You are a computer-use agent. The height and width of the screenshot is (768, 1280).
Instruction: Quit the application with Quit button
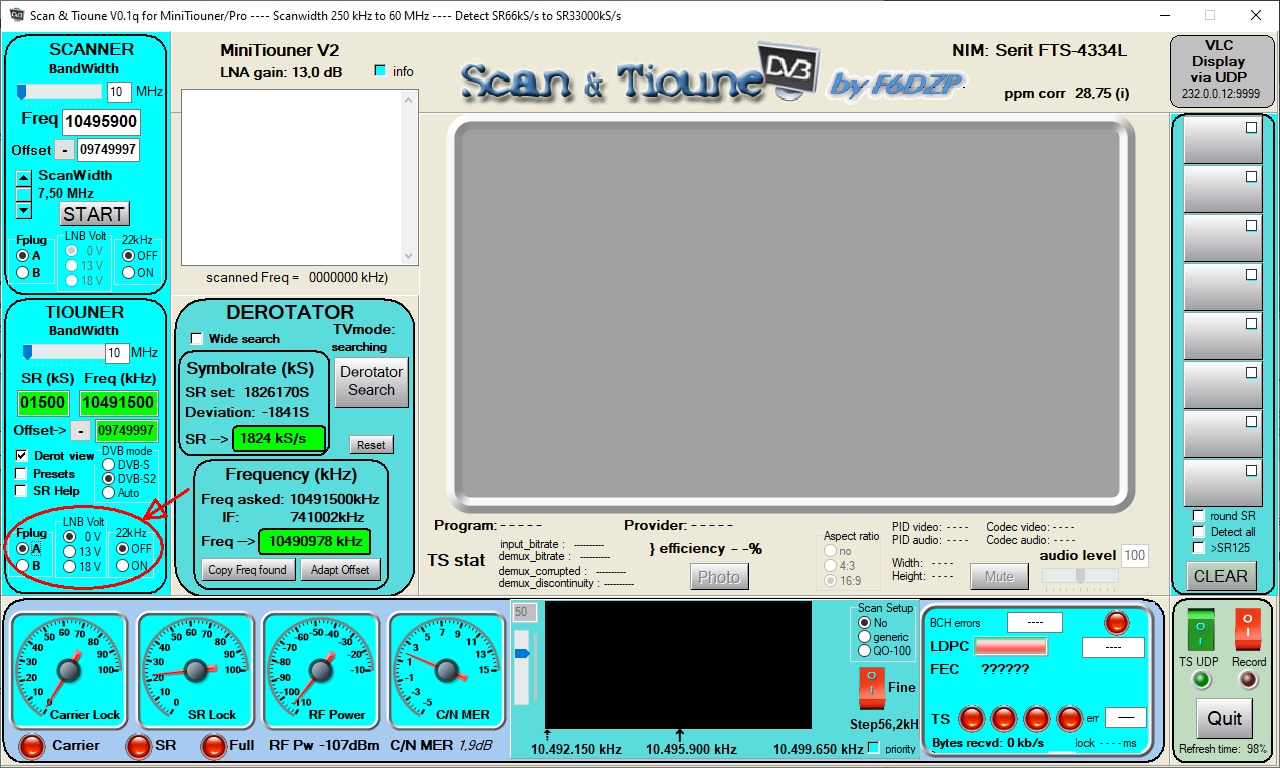point(1225,718)
